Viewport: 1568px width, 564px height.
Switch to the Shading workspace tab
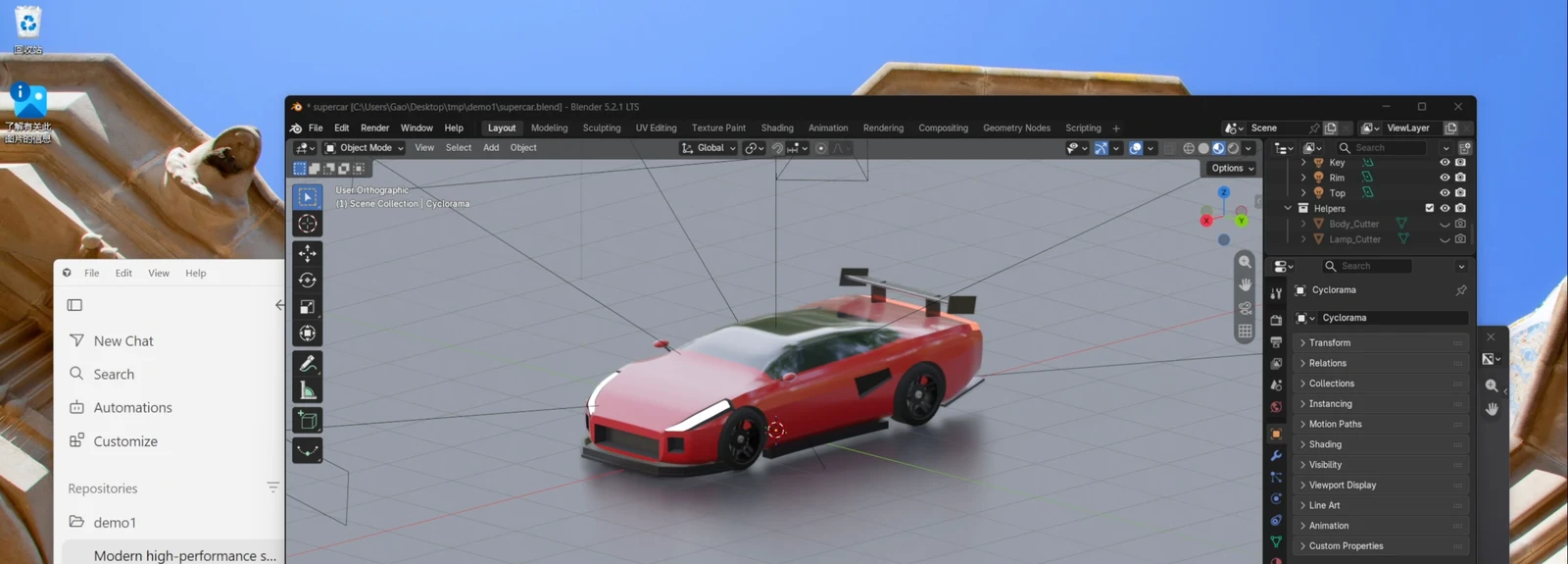coord(777,128)
